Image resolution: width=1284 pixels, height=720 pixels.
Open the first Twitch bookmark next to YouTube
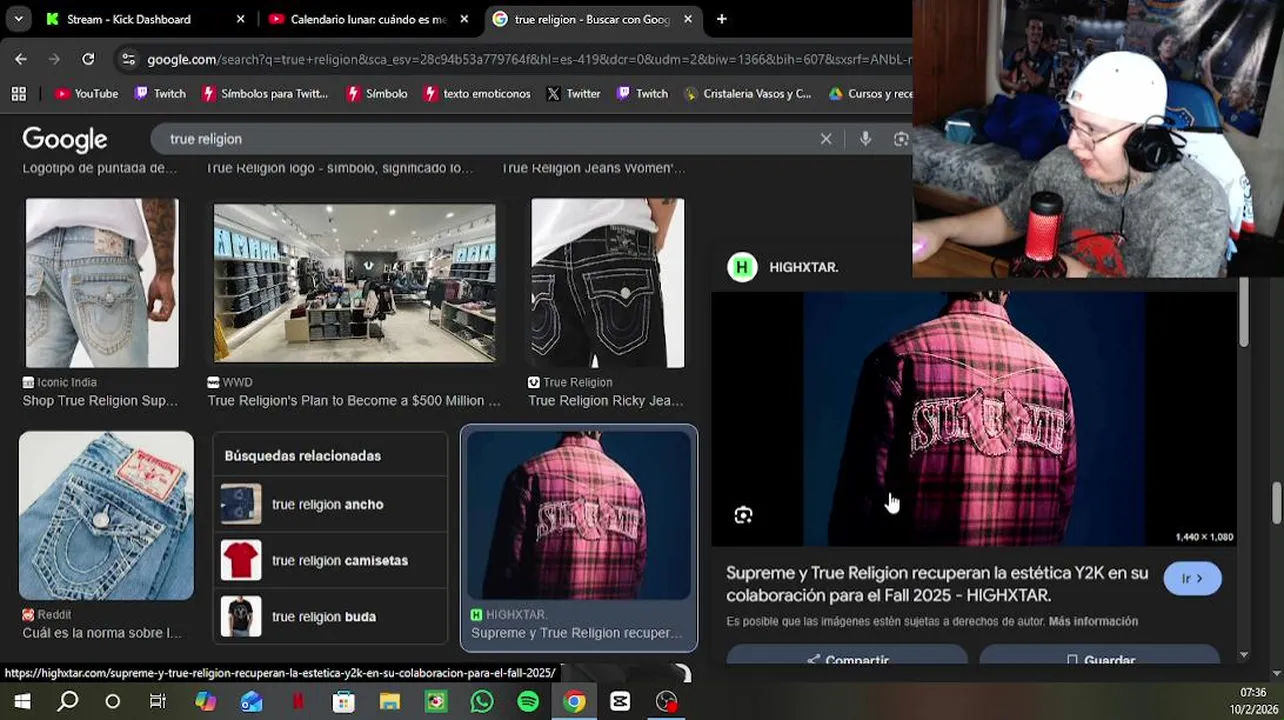click(x=160, y=93)
